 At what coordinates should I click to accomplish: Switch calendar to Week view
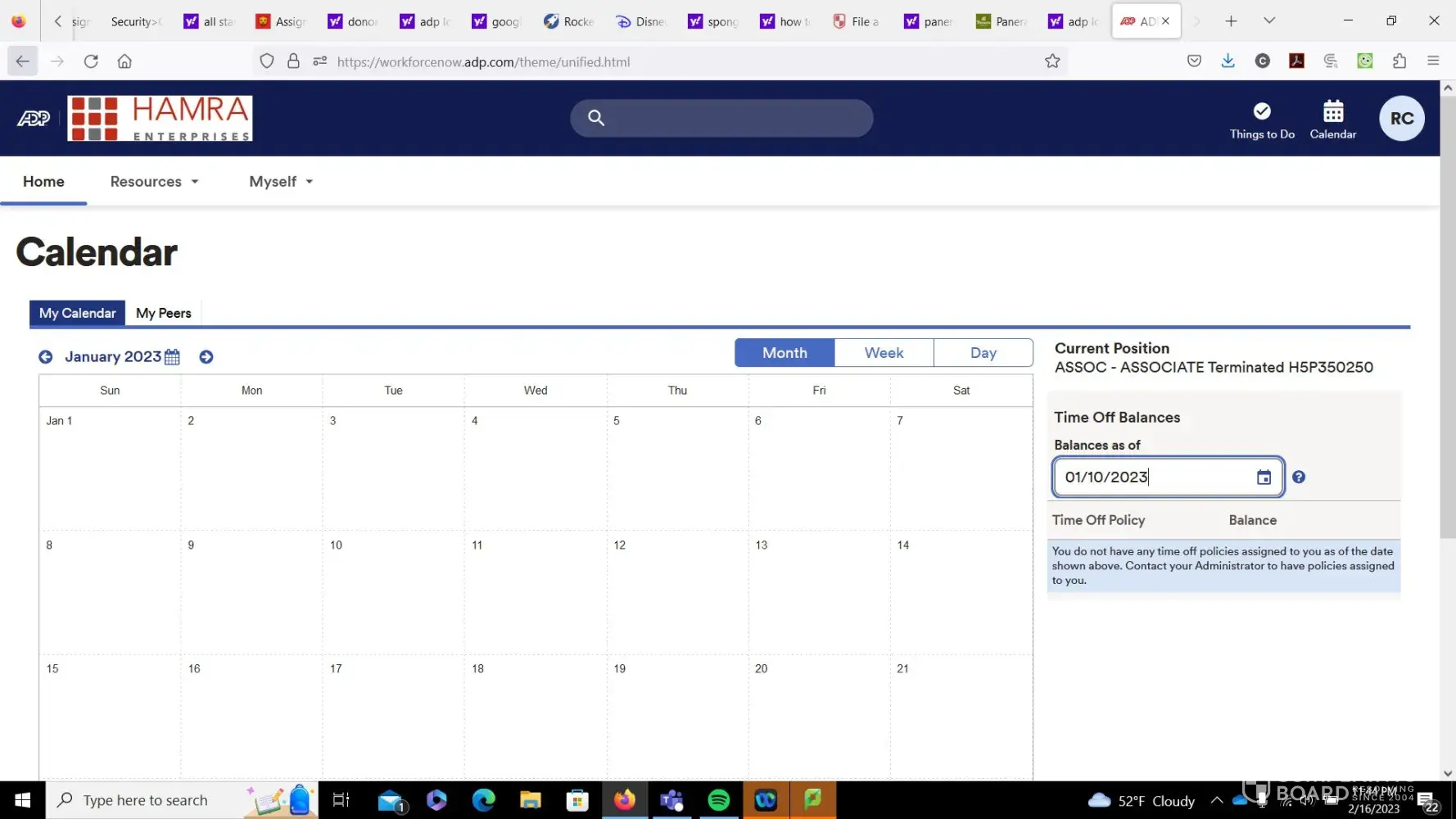pos(884,353)
